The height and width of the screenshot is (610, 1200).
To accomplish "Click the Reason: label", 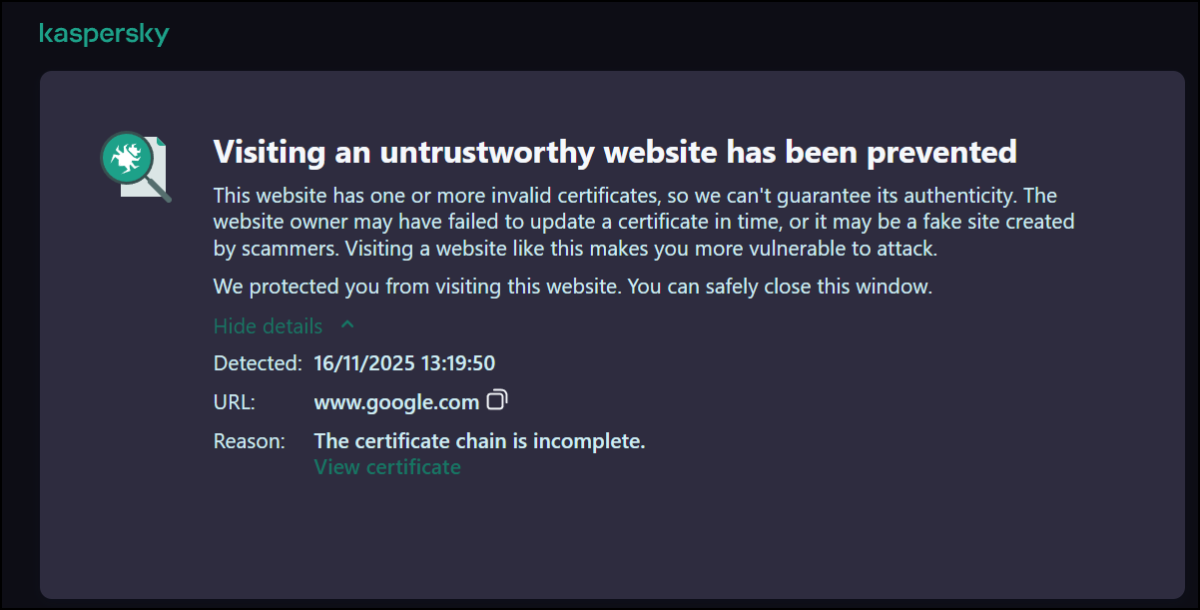I will pyautogui.click(x=249, y=441).
